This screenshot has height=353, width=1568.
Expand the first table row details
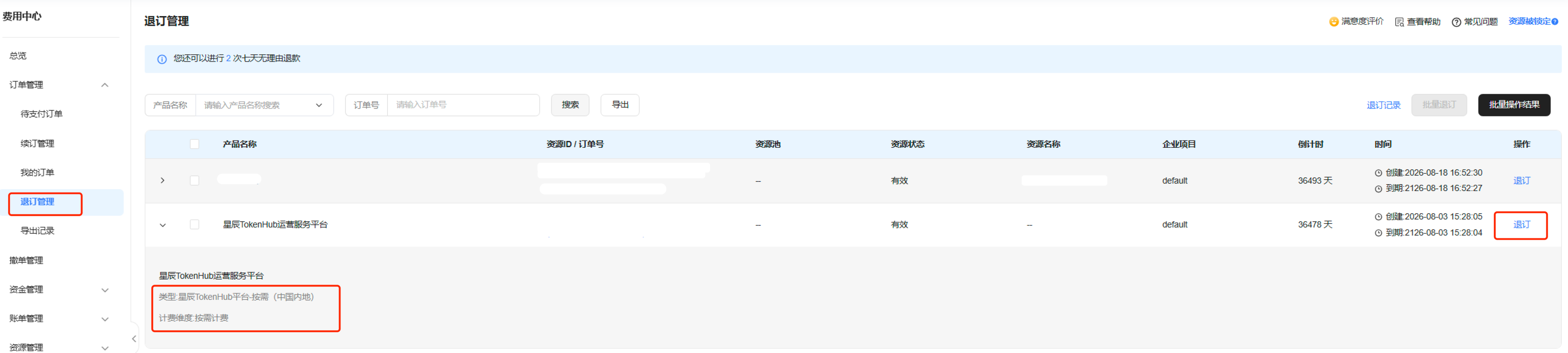point(163,181)
